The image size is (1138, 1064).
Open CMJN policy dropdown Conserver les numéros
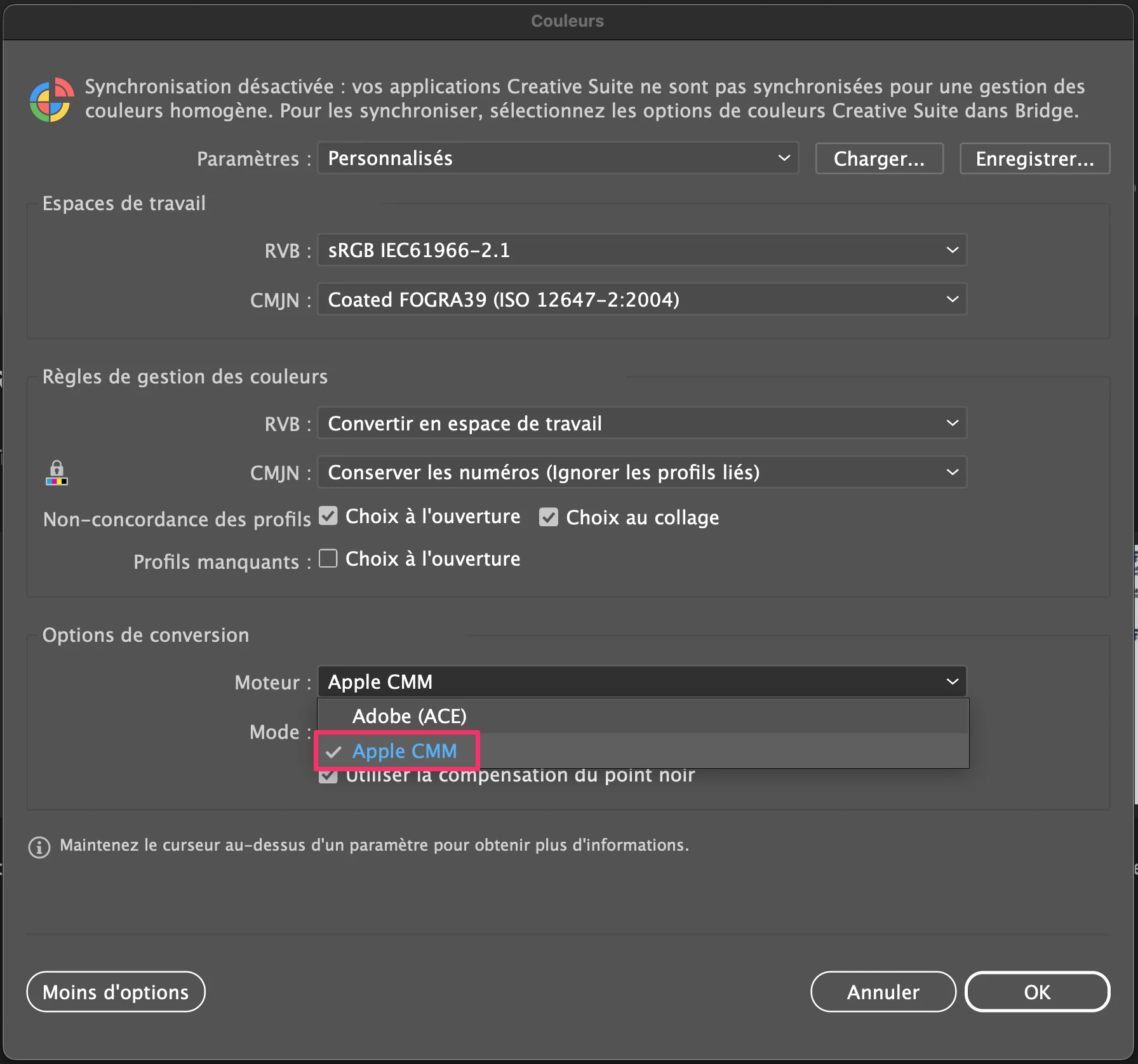[x=642, y=472]
